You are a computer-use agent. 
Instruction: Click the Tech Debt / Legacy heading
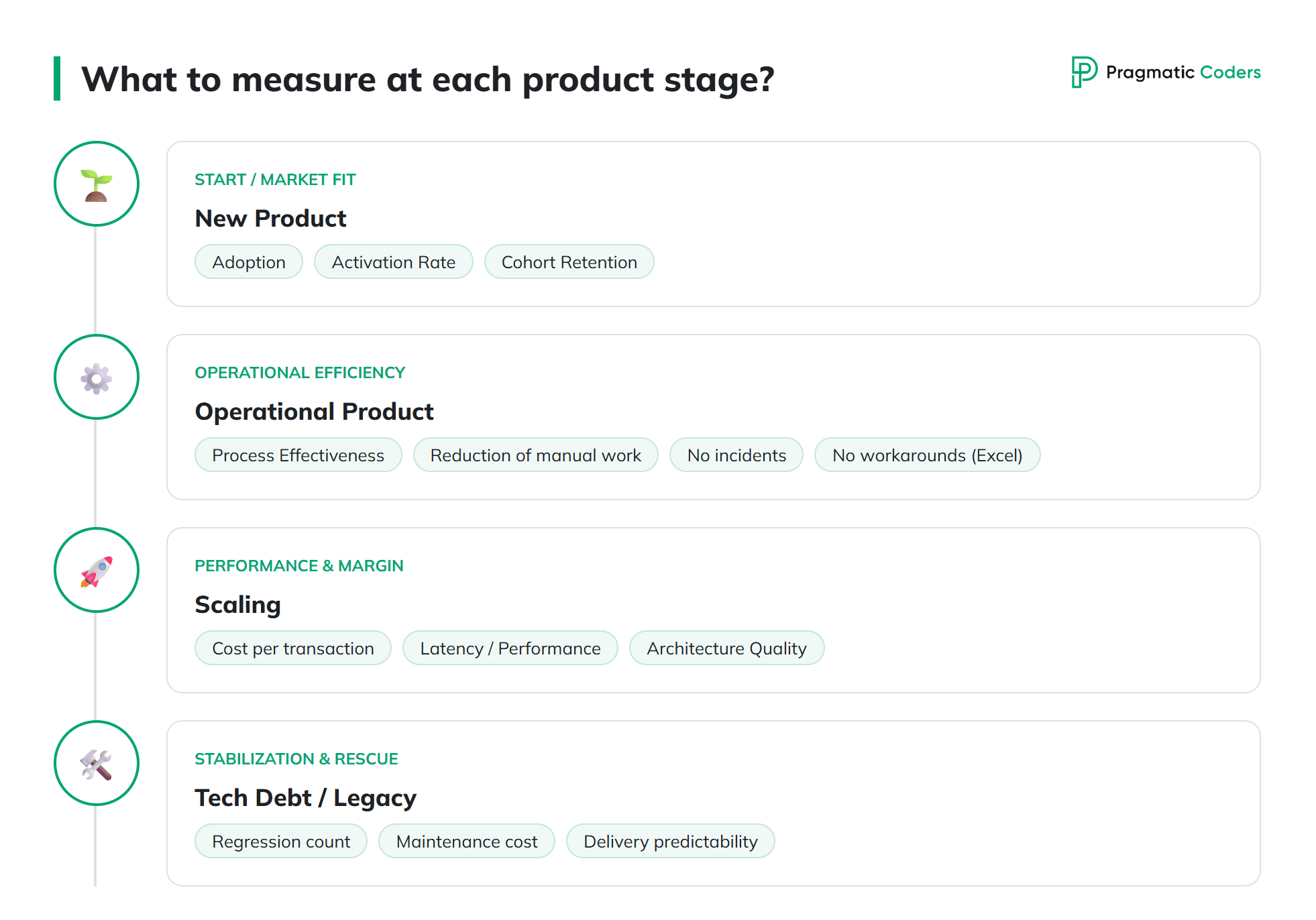(305, 798)
